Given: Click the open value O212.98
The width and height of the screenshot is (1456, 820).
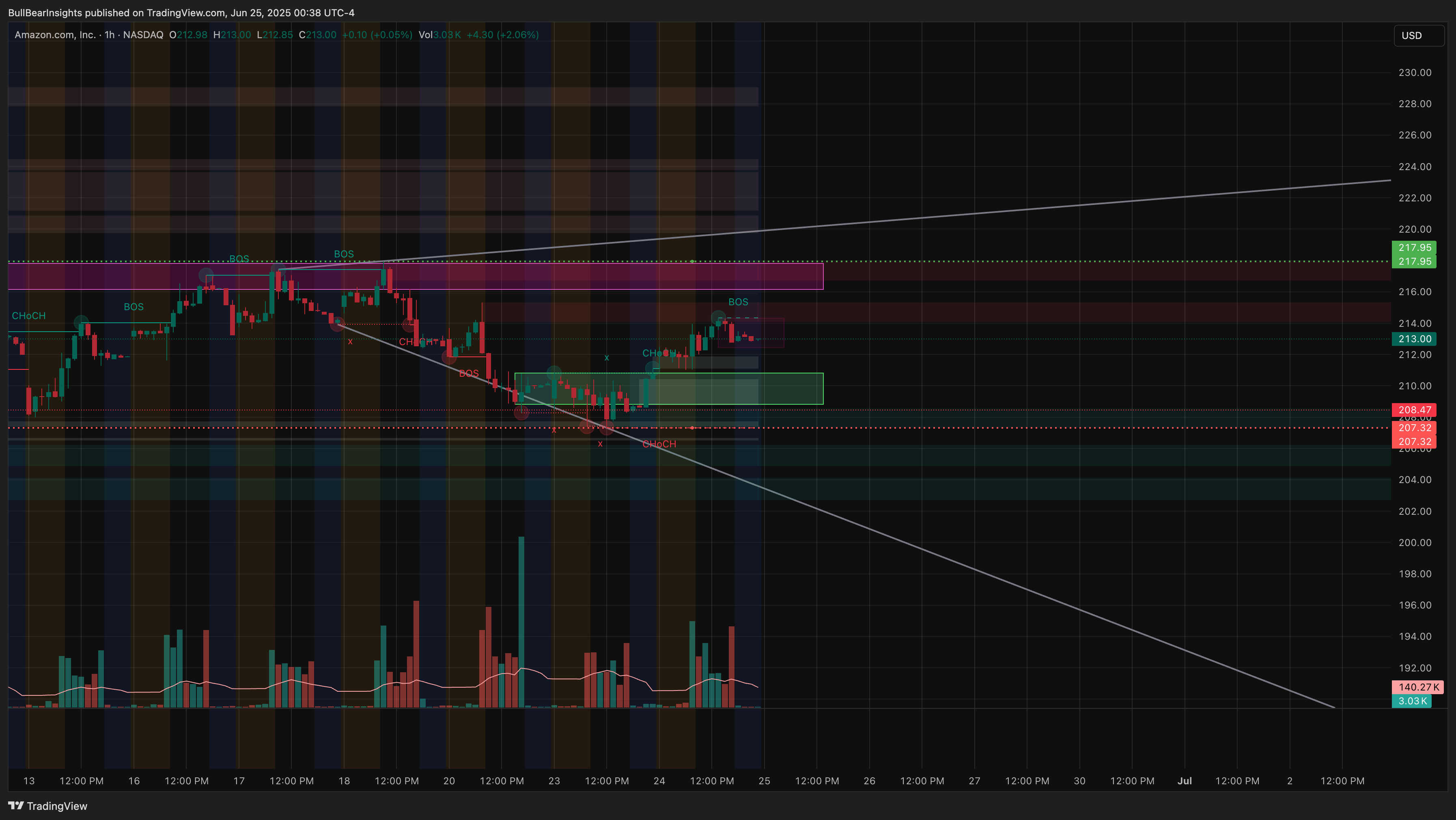Looking at the screenshot, I should (188, 35).
